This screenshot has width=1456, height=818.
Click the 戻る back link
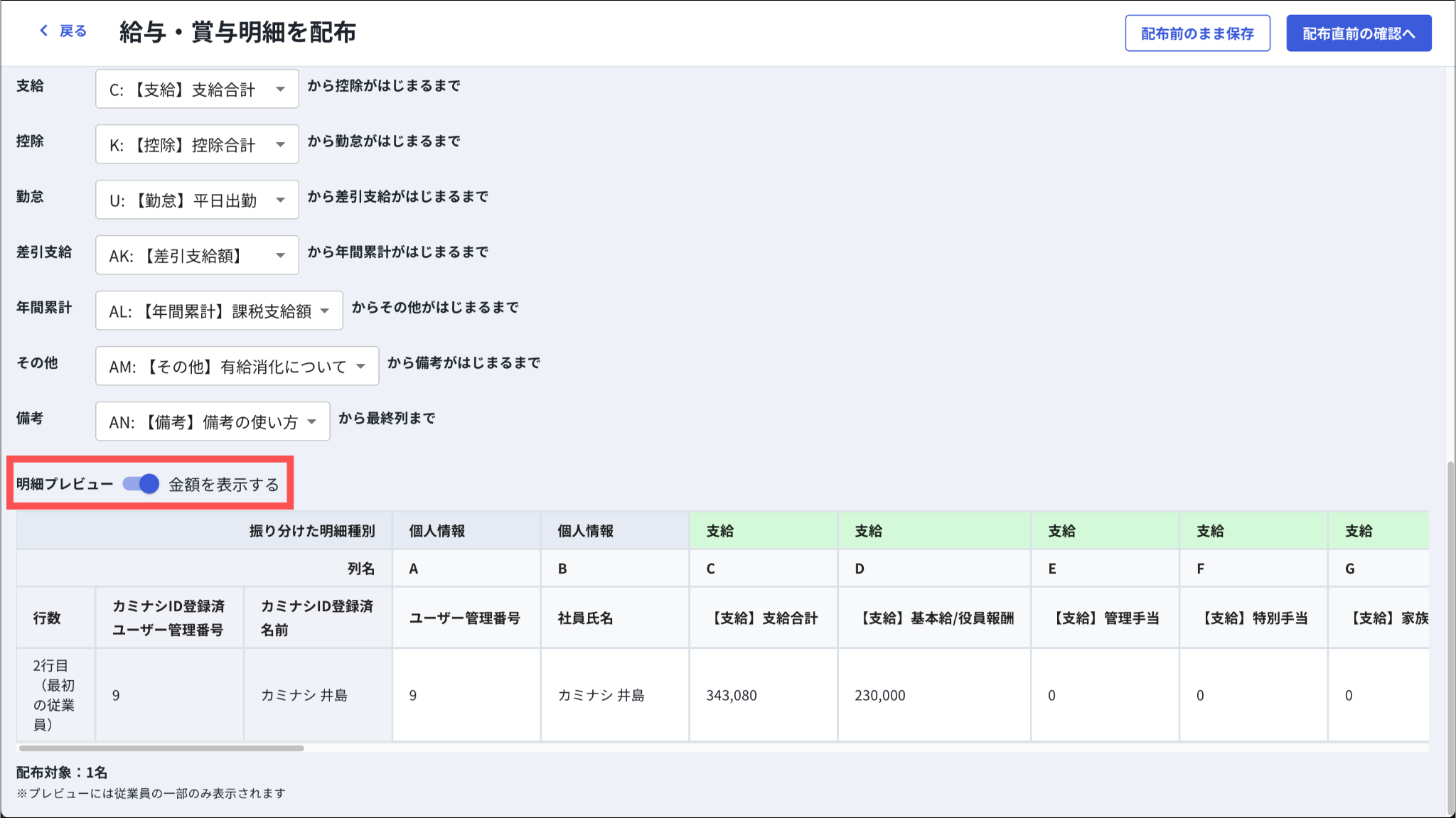click(73, 31)
